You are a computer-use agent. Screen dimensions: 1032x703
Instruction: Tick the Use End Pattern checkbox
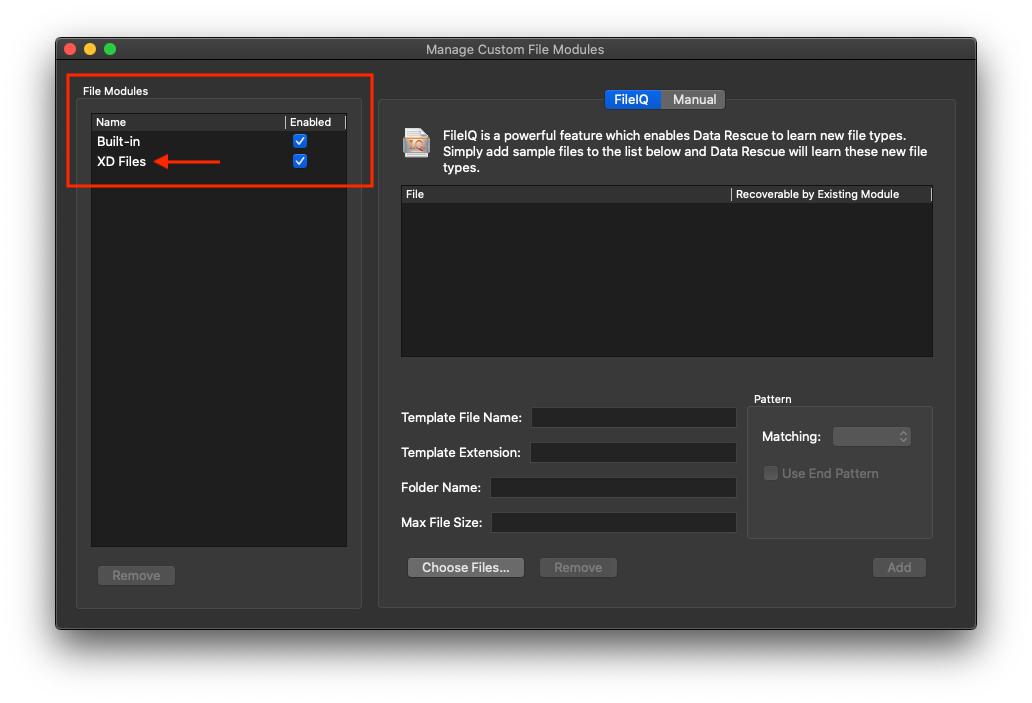pos(771,473)
